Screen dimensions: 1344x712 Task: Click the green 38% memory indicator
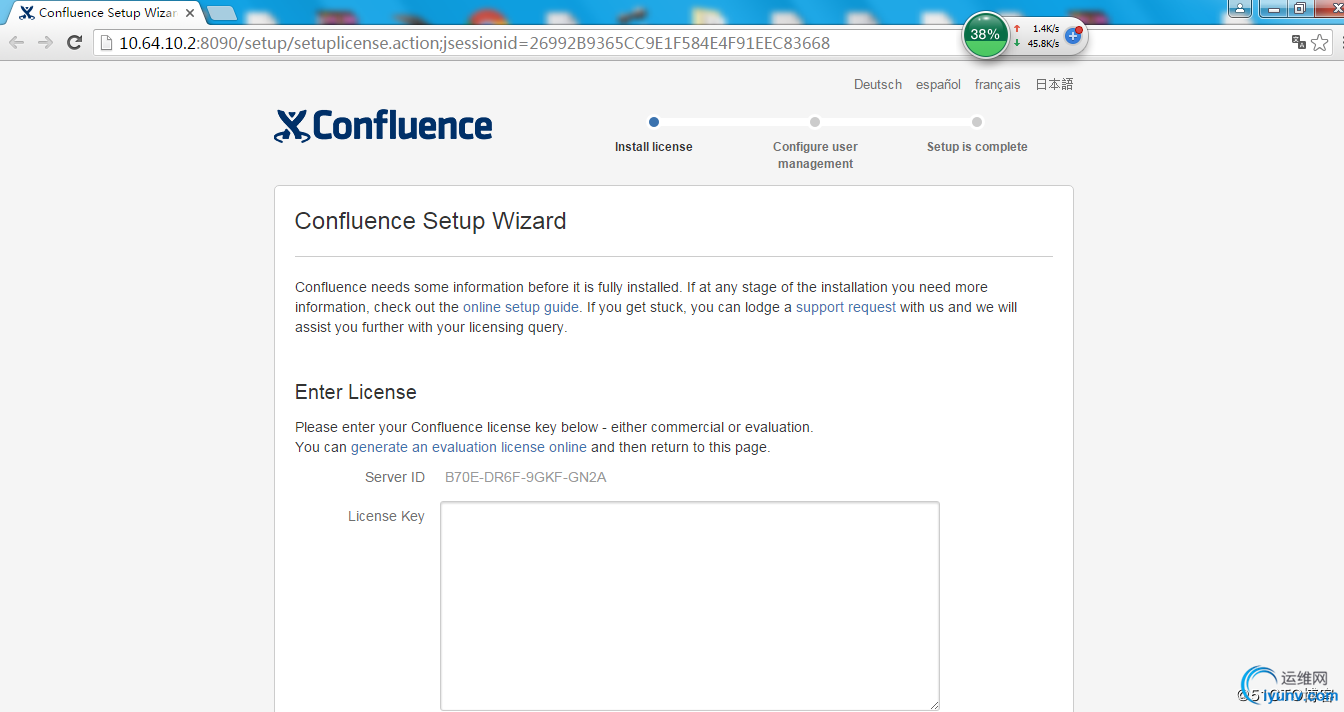[985, 35]
